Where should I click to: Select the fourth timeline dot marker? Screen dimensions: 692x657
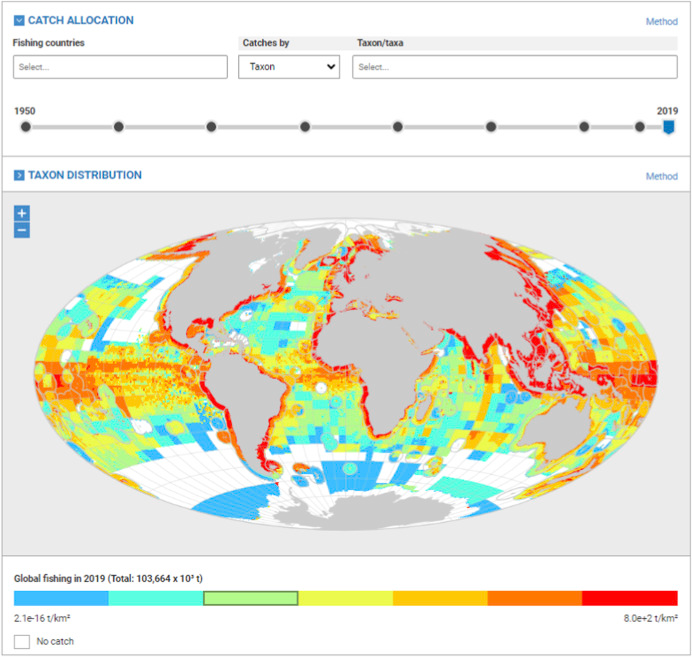pos(305,127)
